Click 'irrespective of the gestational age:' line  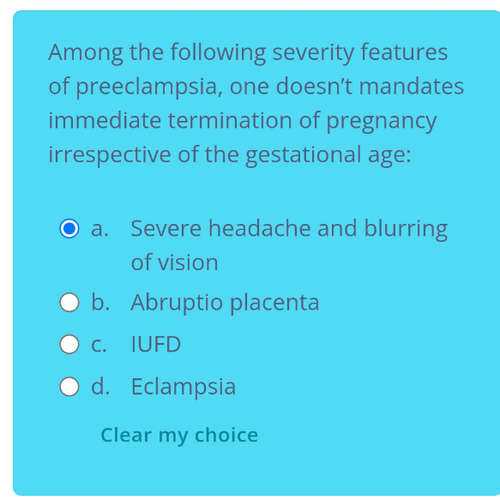(230, 155)
